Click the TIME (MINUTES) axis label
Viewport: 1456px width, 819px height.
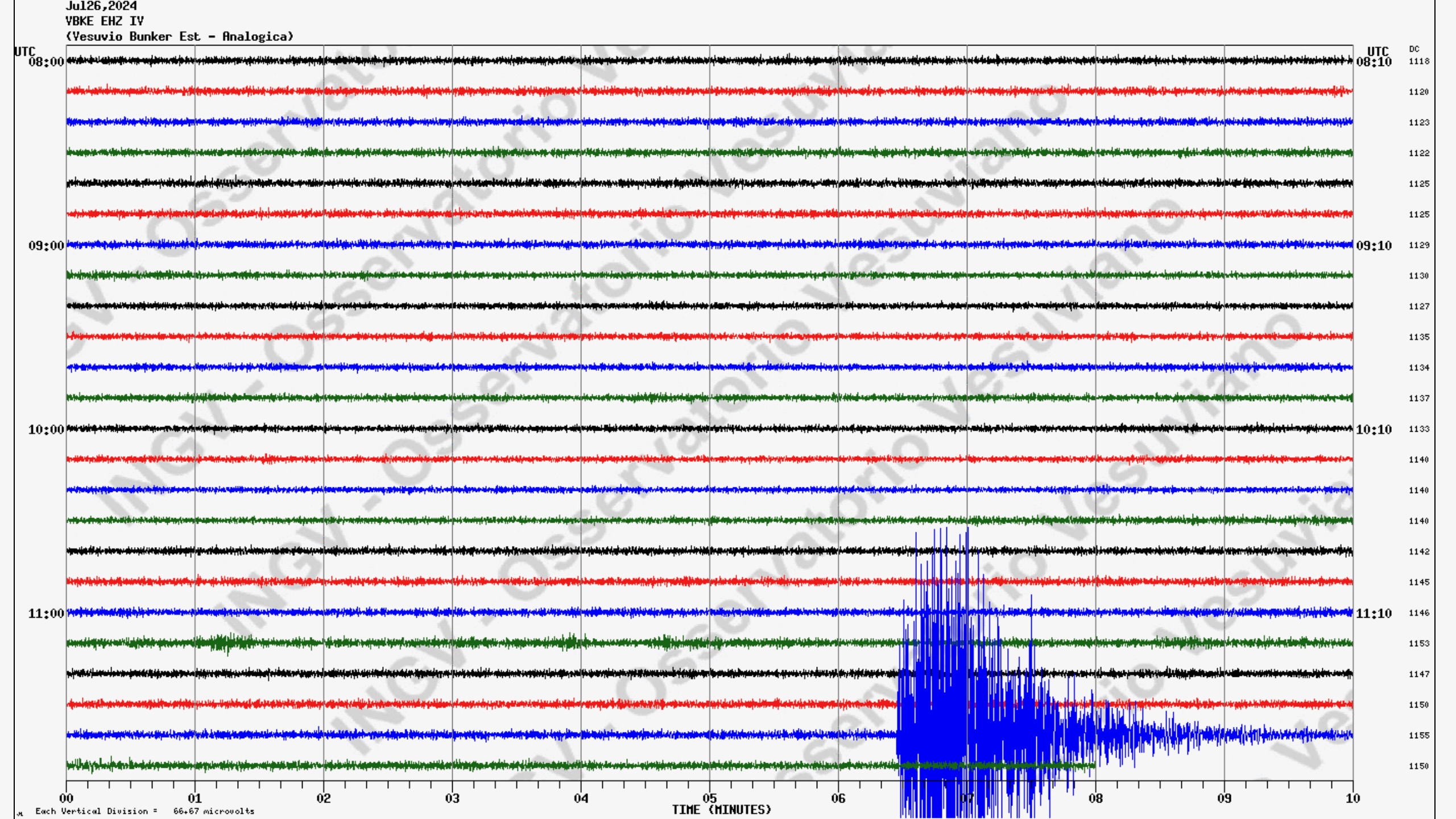(721, 809)
